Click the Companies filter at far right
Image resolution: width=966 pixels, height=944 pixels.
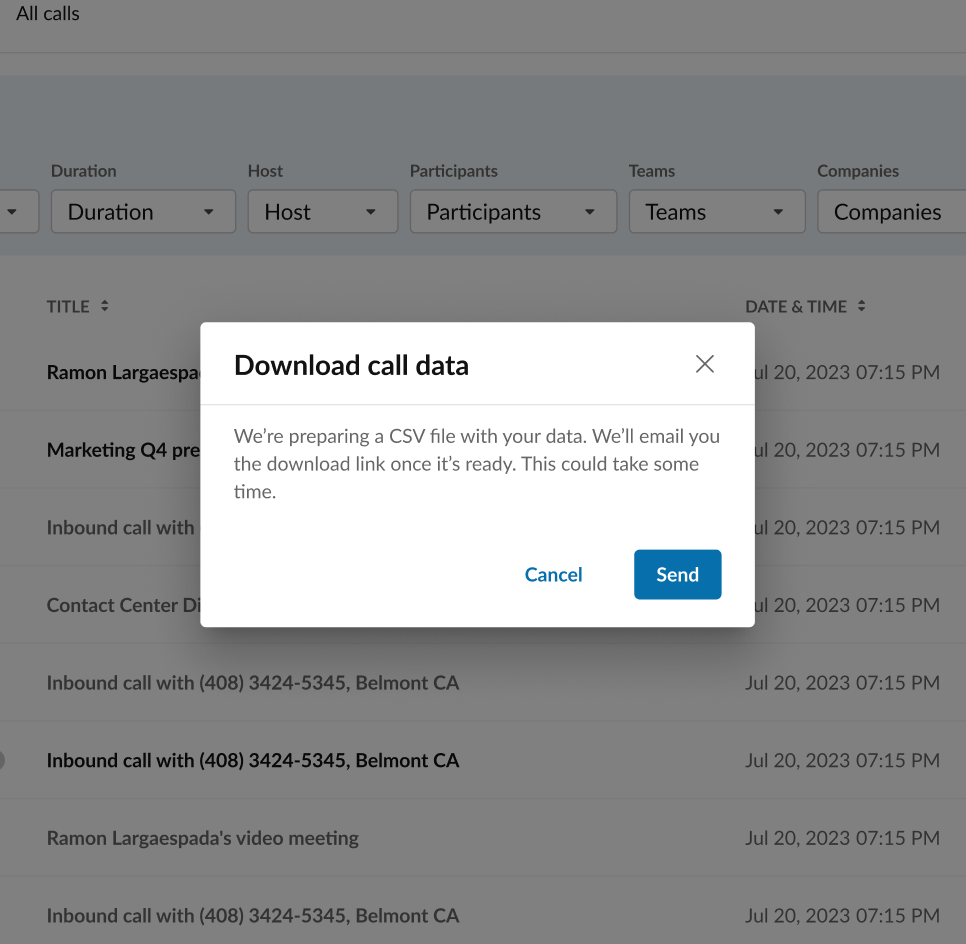900,212
